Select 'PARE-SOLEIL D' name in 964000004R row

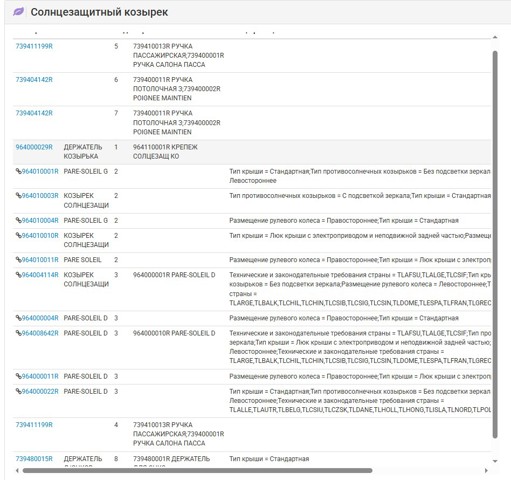coord(86,318)
